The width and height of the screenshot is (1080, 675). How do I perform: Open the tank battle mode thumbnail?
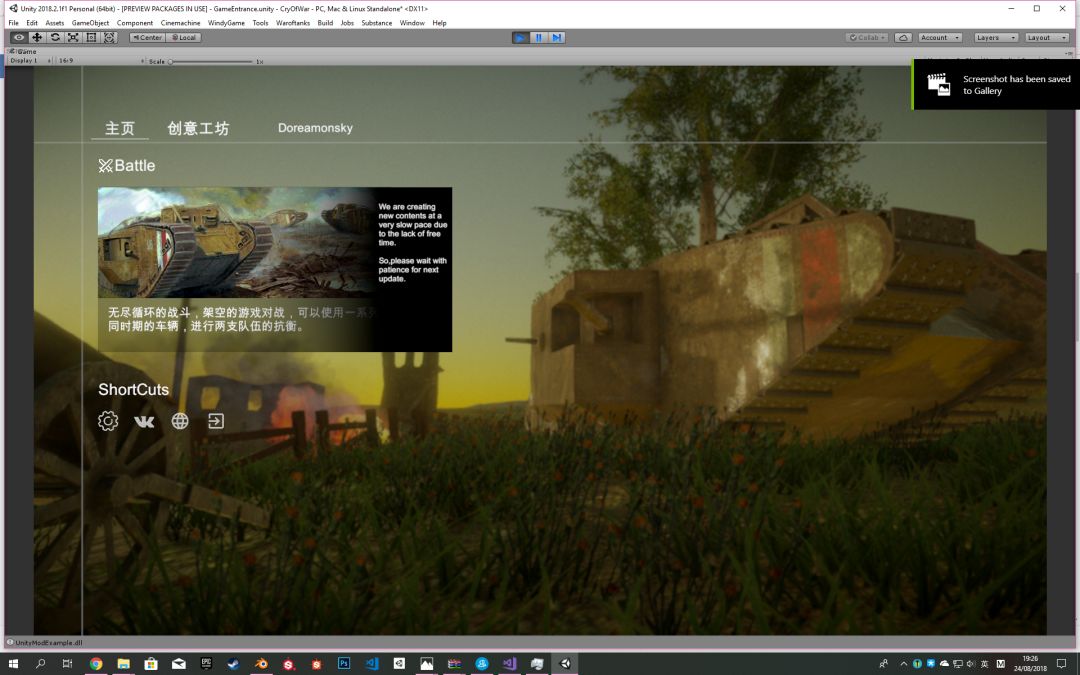pyautogui.click(x=275, y=269)
